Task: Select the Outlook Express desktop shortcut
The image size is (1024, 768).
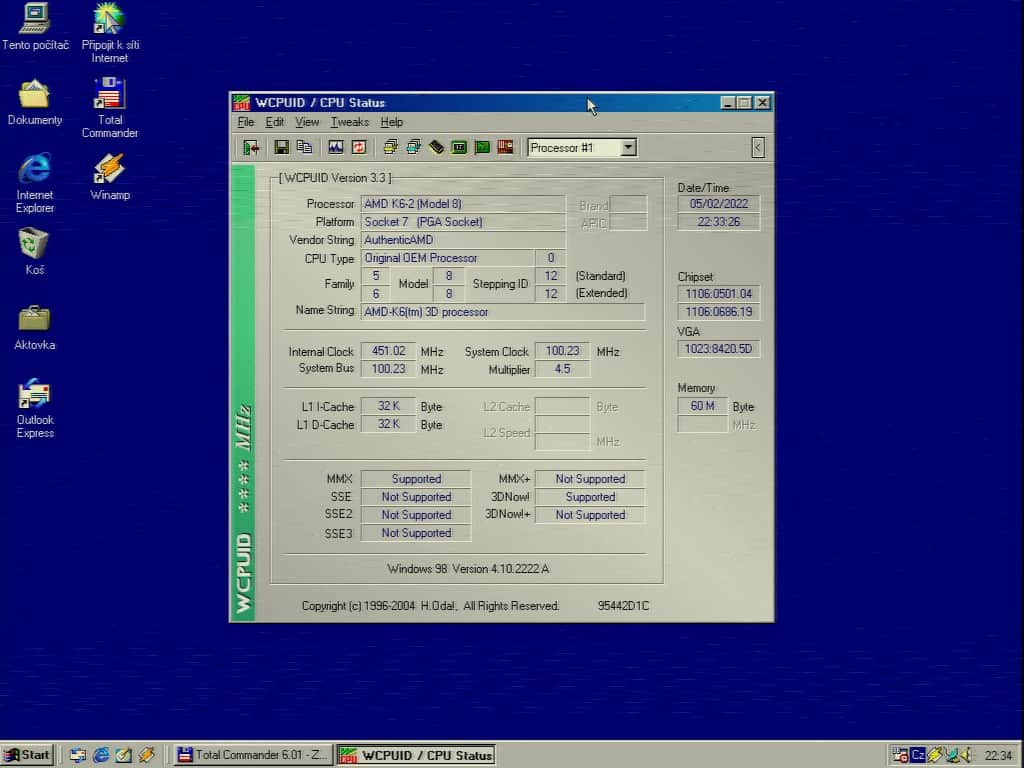Action: click(35, 408)
